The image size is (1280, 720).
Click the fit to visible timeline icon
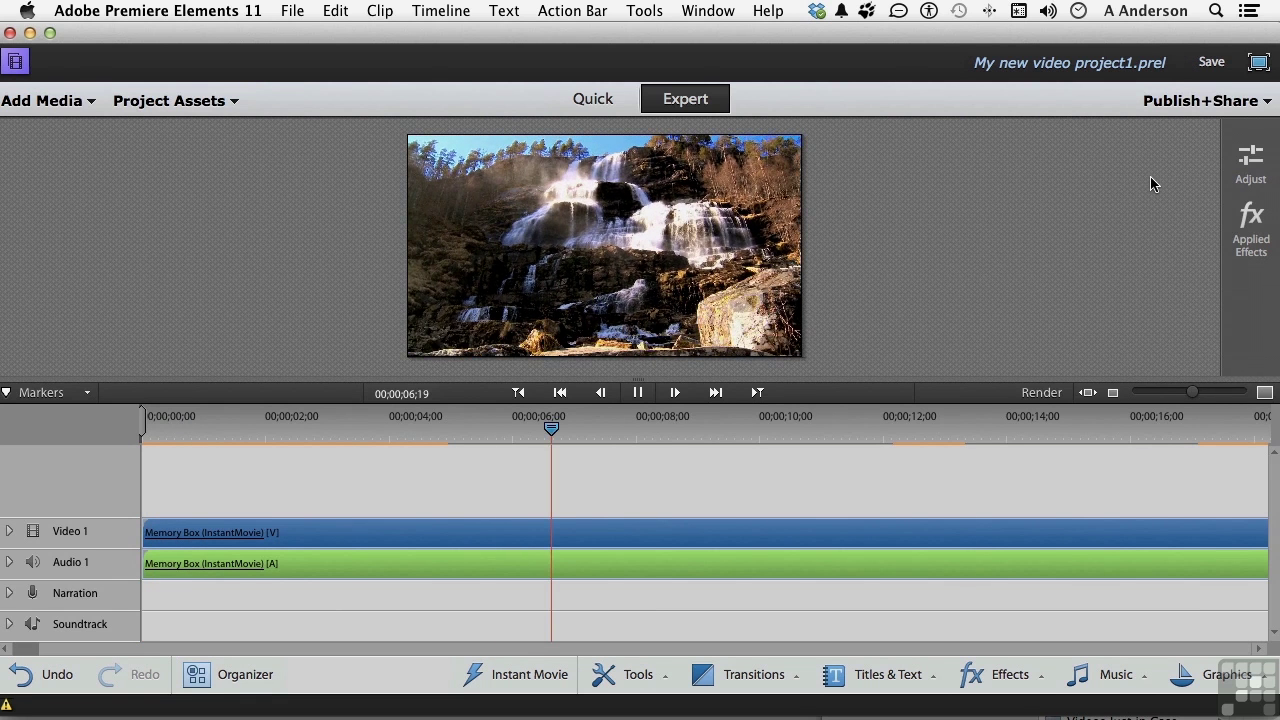1088,393
